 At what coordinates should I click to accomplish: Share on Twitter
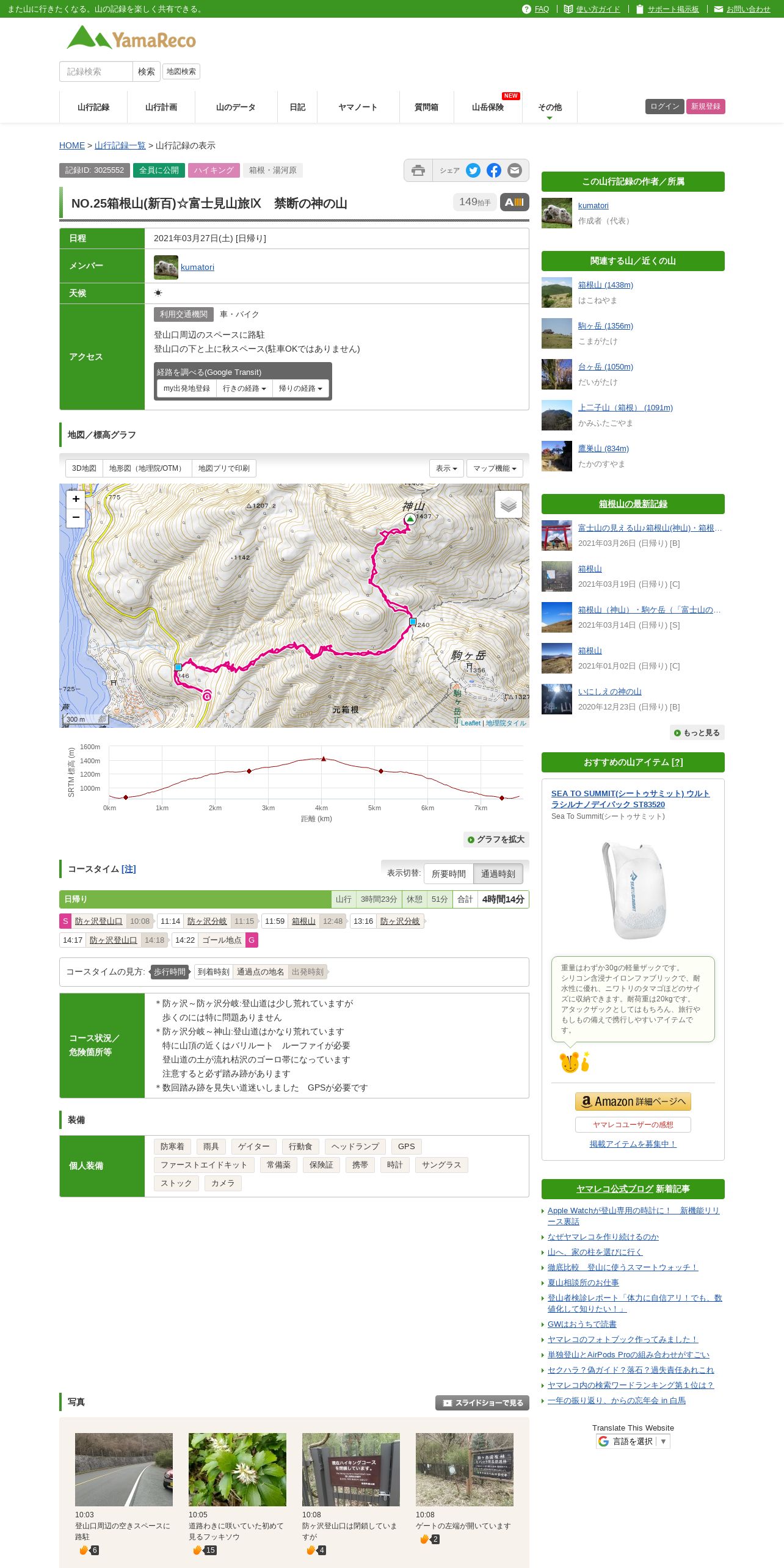click(x=473, y=170)
